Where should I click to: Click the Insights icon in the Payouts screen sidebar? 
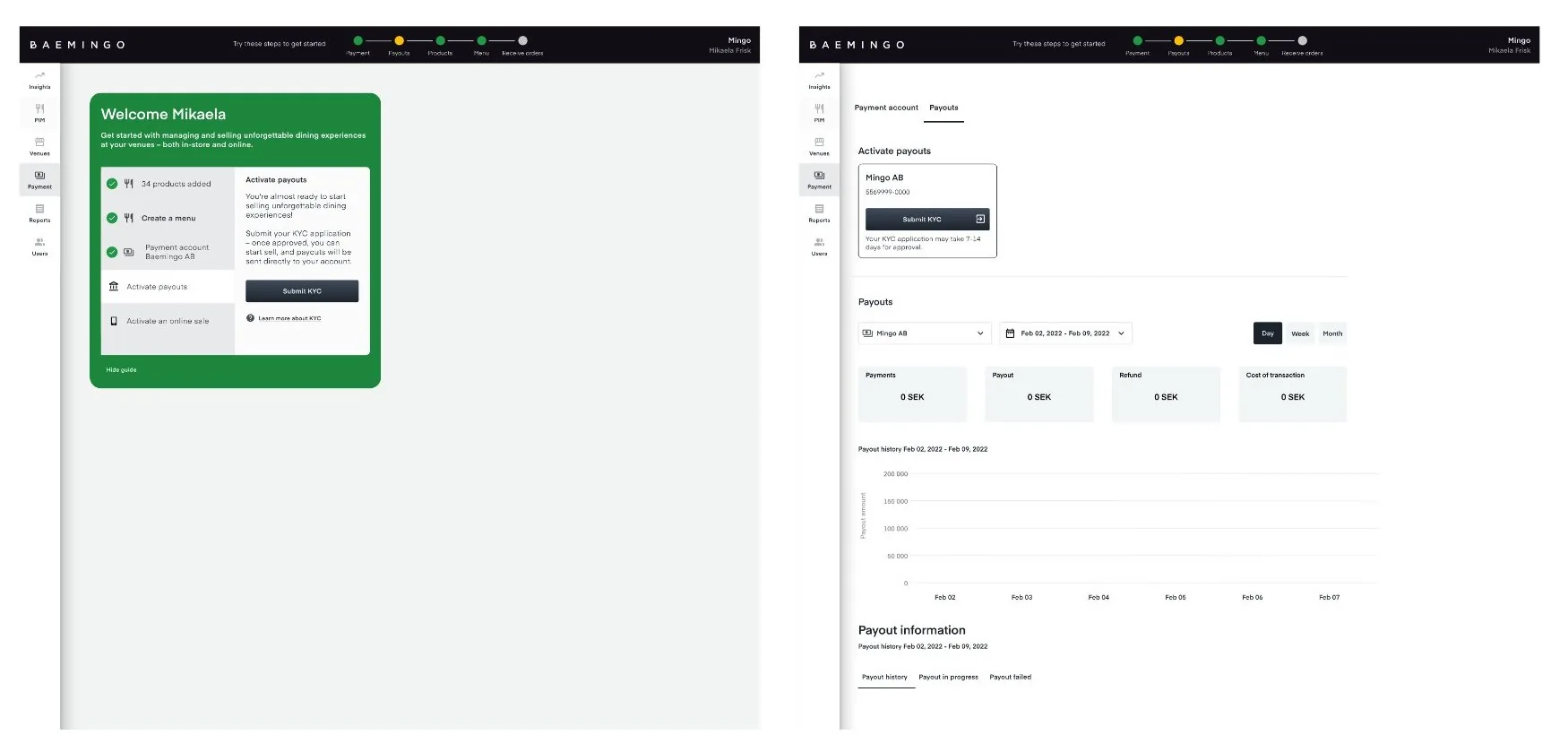tap(819, 75)
